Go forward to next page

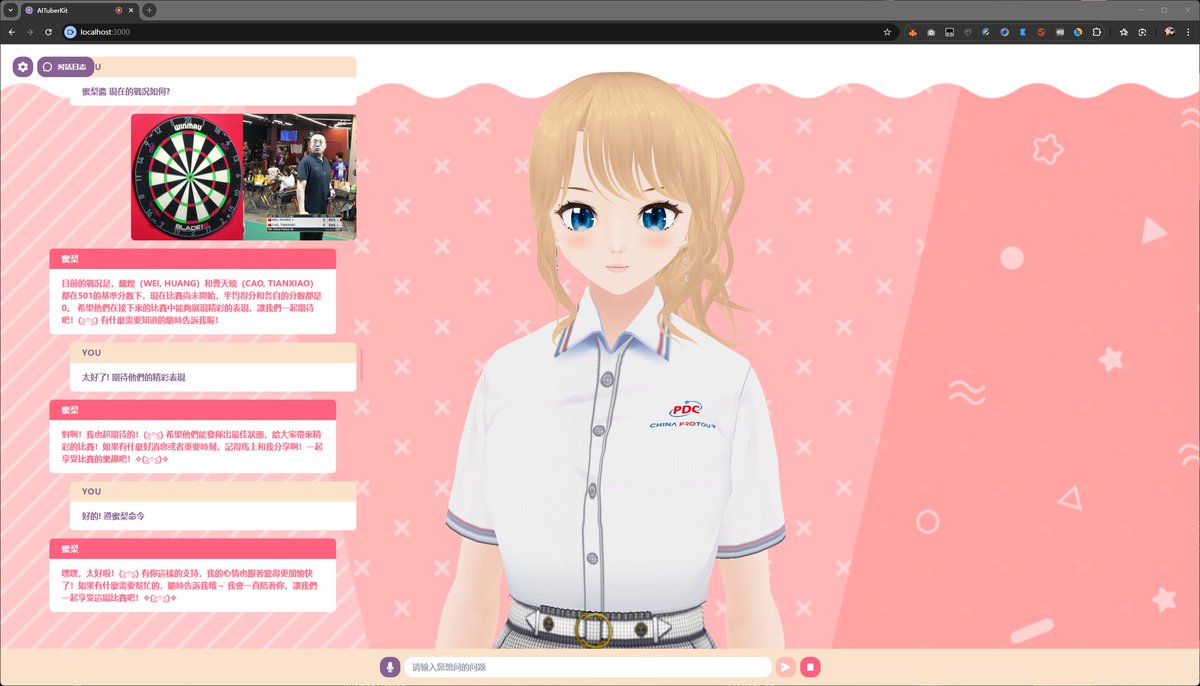coord(29,32)
